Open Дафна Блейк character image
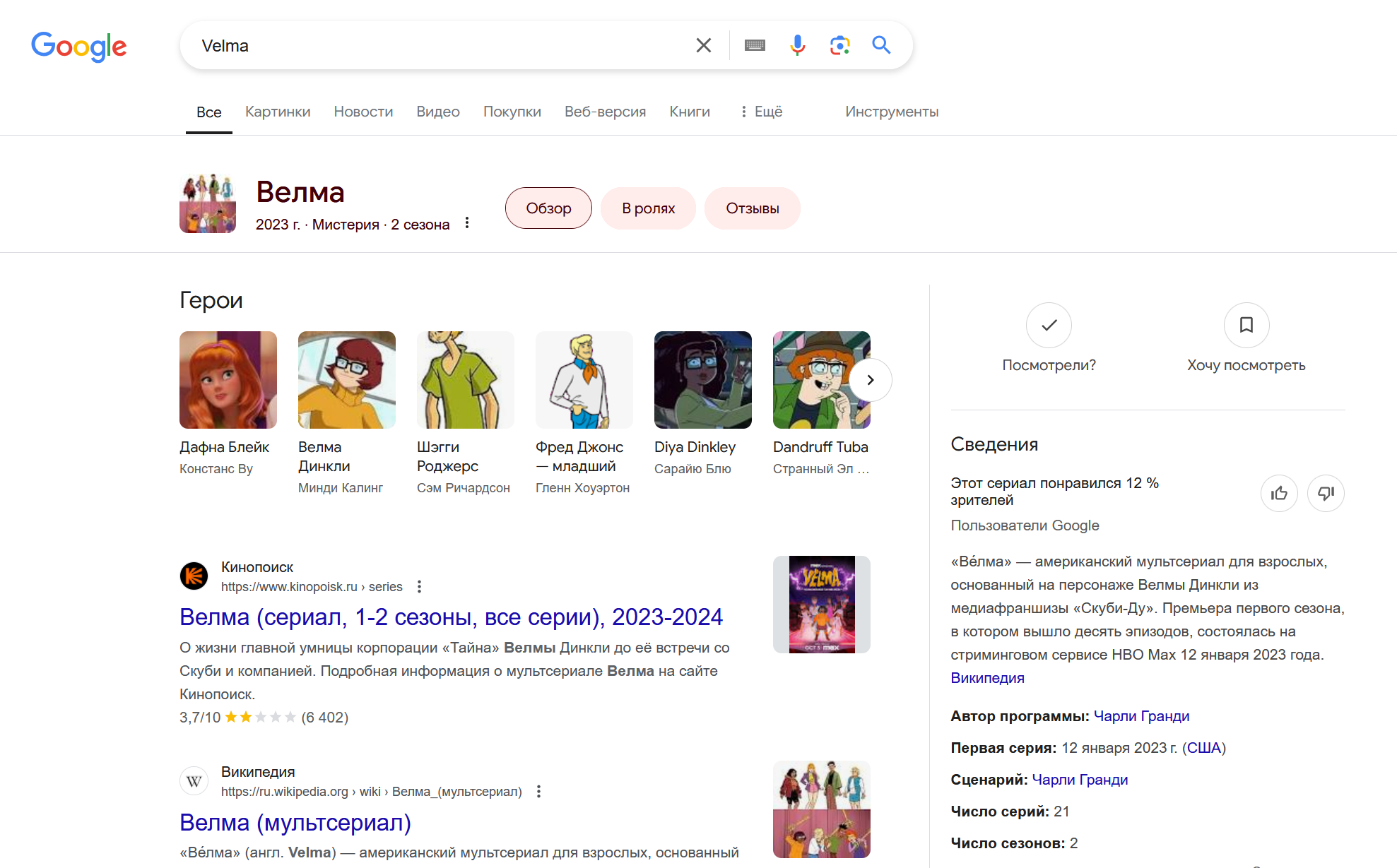 pos(228,380)
